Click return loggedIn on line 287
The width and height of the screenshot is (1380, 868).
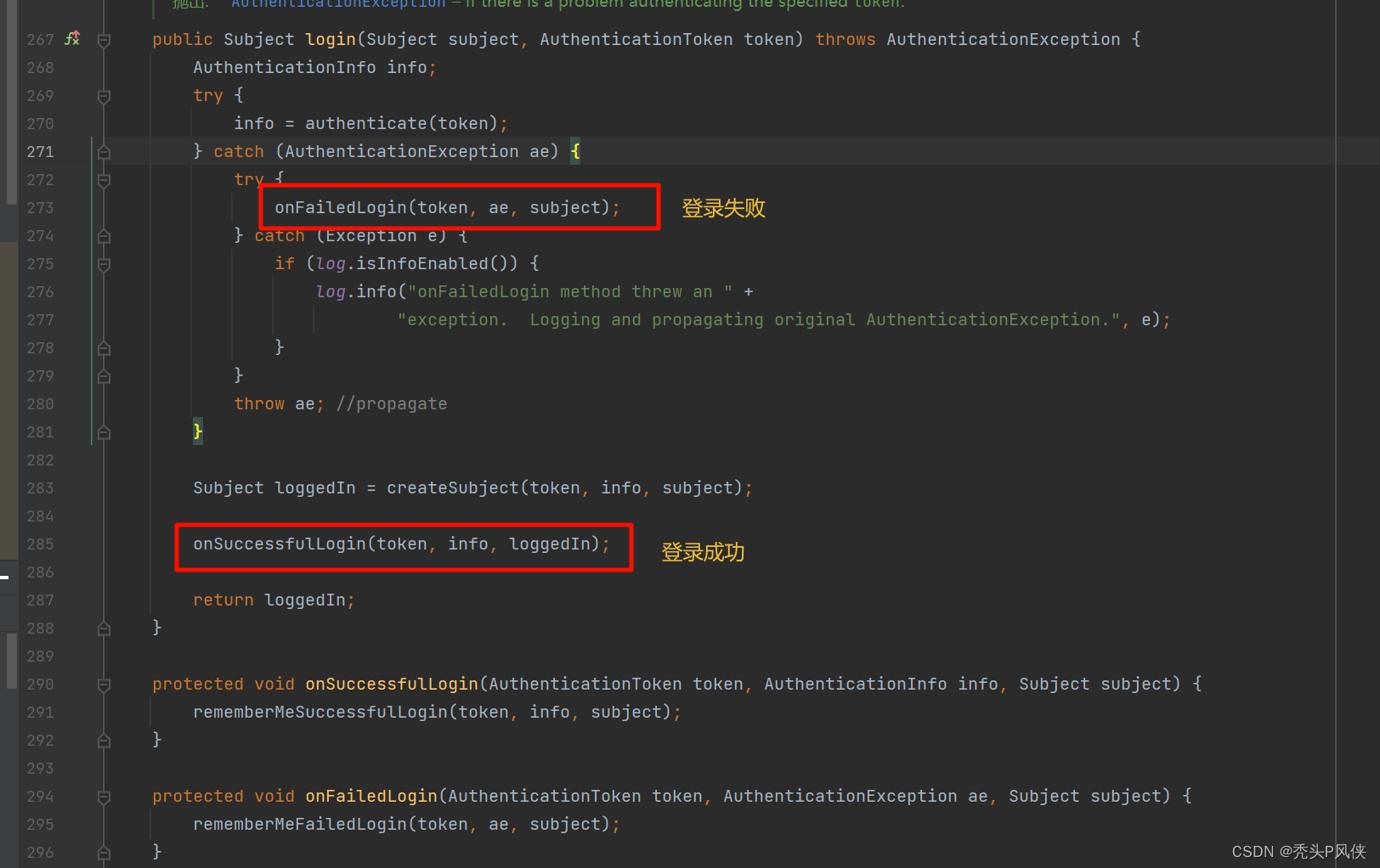274,600
